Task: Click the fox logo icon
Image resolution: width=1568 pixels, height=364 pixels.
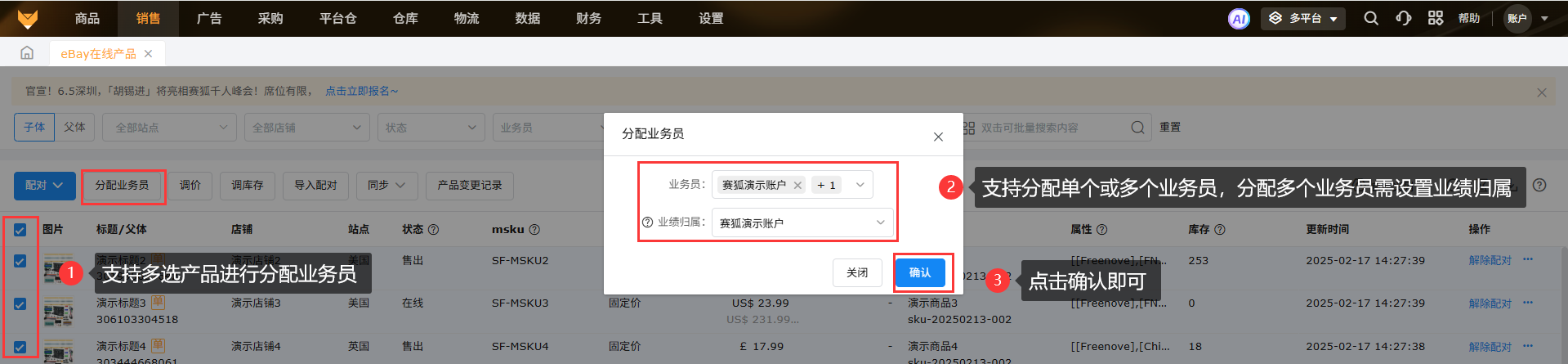Action: [x=27, y=18]
